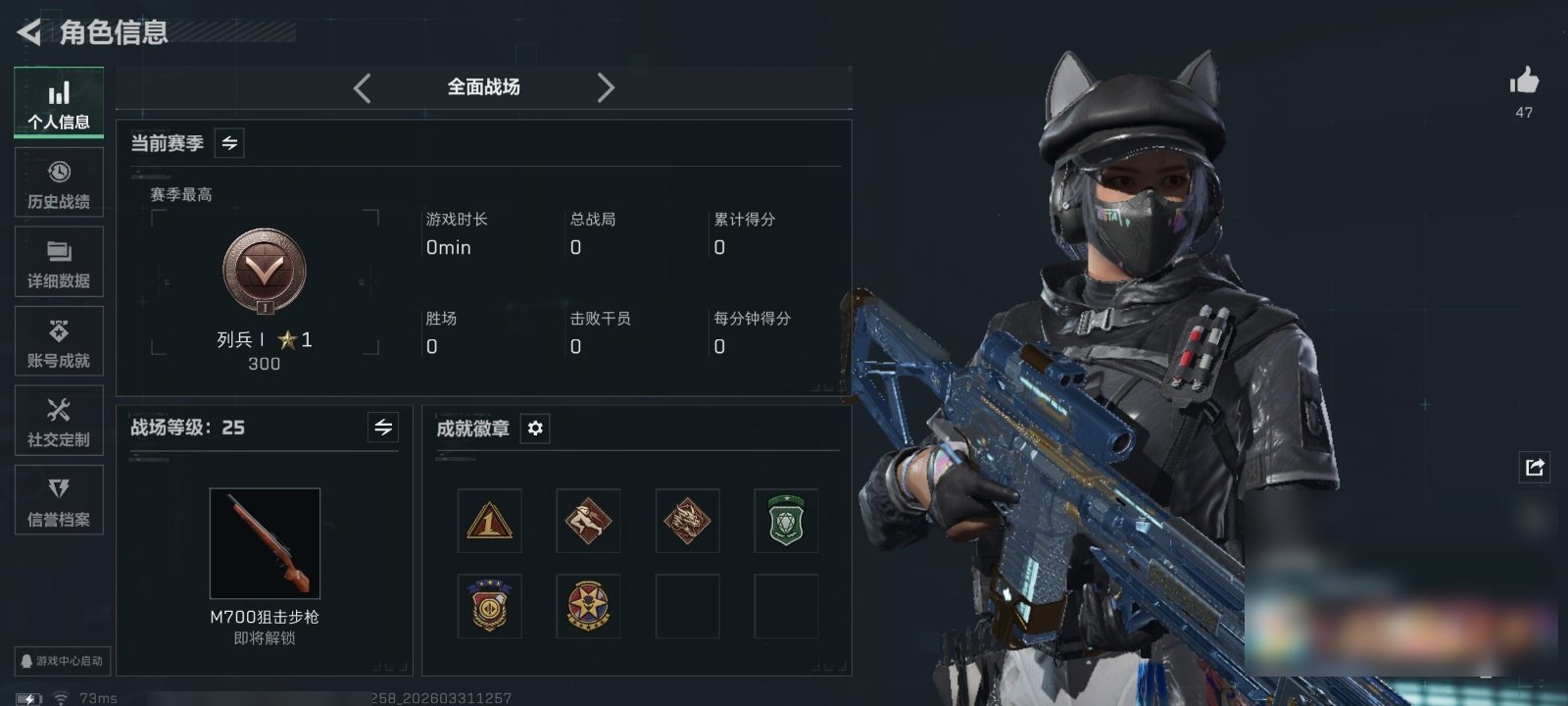Click the M700狙击步枪 weapon thumbnail
1568x706 pixels.
pyautogui.click(x=265, y=543)
